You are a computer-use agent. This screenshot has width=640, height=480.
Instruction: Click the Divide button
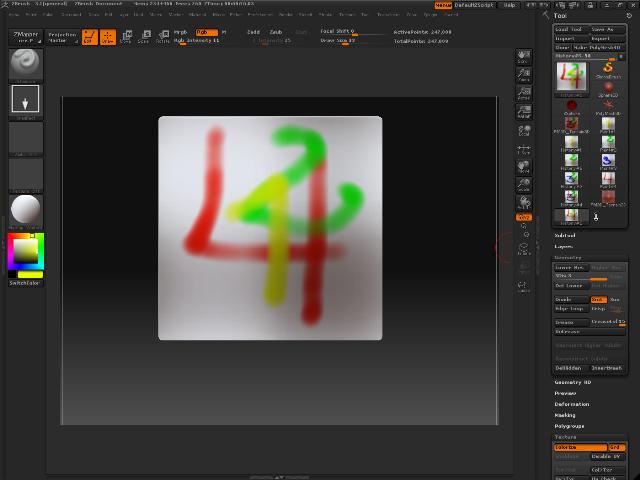coord(571,300)
